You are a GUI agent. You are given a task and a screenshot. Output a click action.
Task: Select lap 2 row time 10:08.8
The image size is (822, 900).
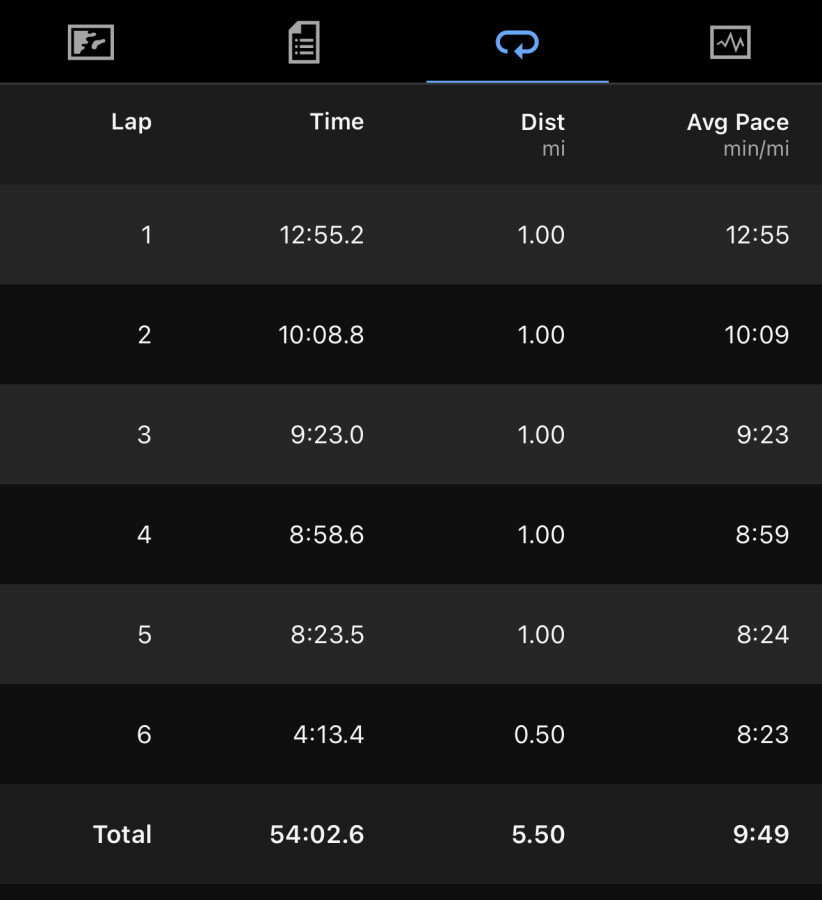coord(321,335)
